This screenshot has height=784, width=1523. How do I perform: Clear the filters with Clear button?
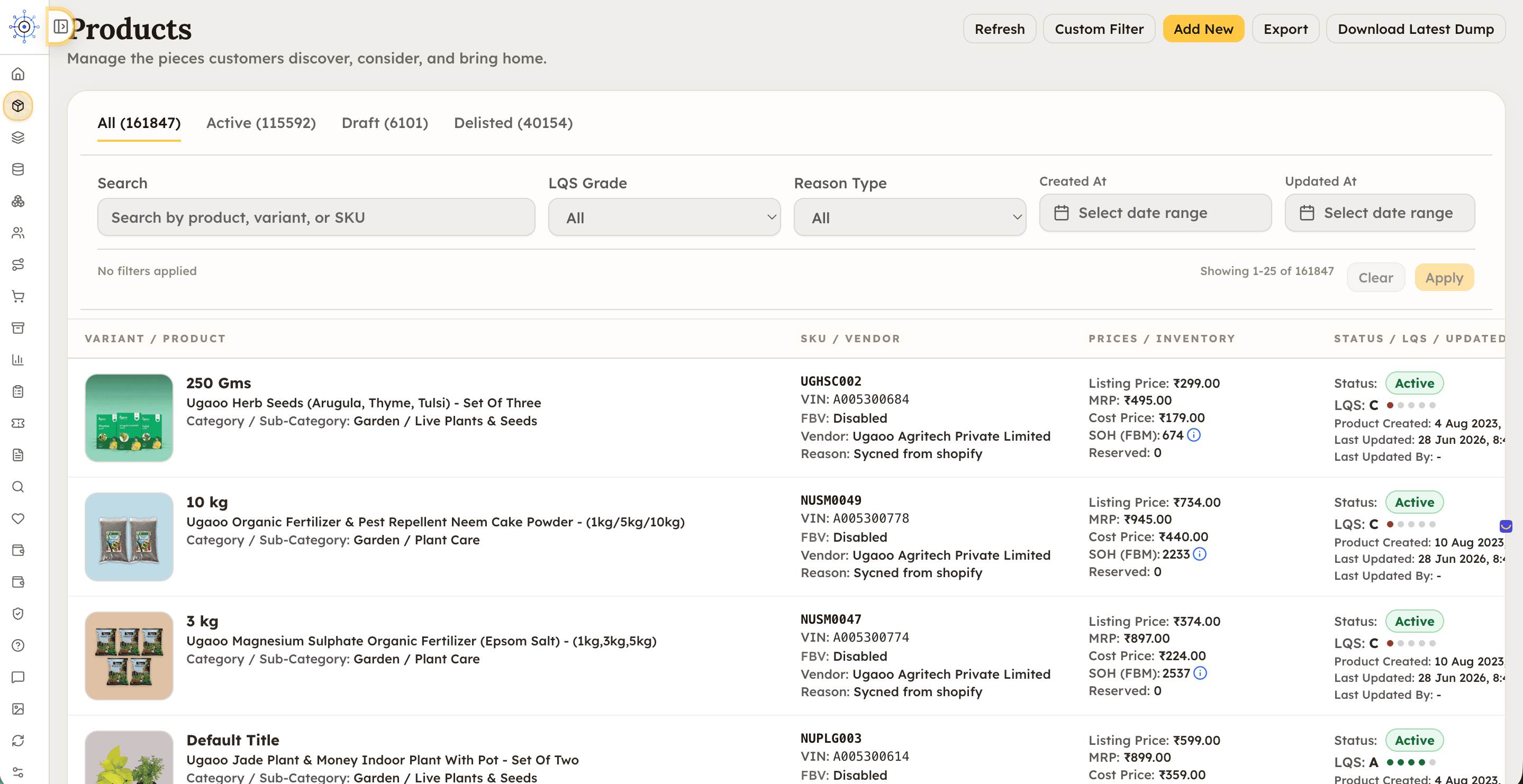[x=1375, y=277]
